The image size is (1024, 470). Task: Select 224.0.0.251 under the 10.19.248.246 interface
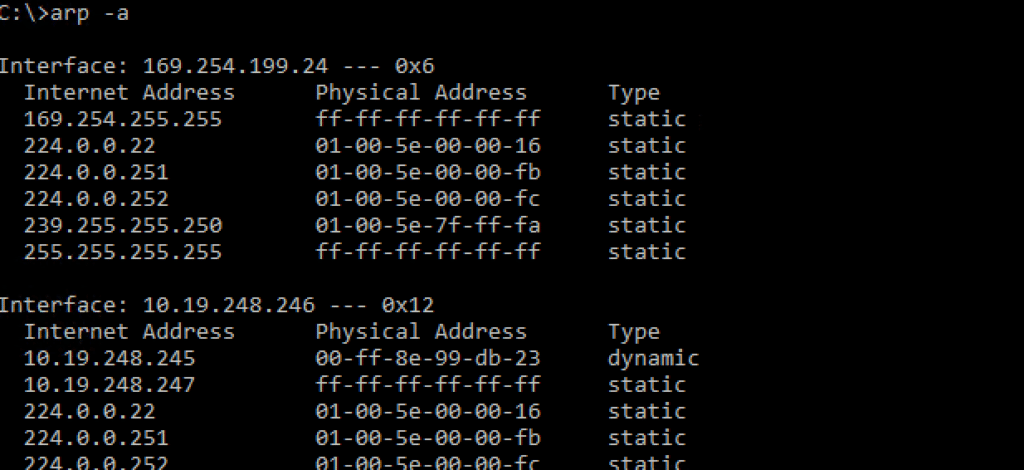point(96,438)
